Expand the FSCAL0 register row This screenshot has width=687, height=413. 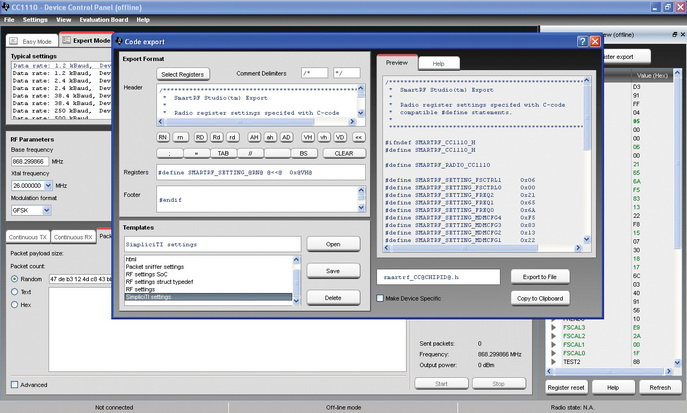click(x=554, y=353)
